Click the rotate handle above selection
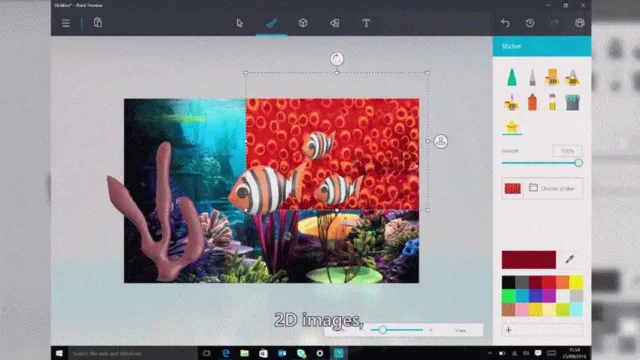Viewport: 640px width, 360px height. pyautogui.click(x=337, y=59)
